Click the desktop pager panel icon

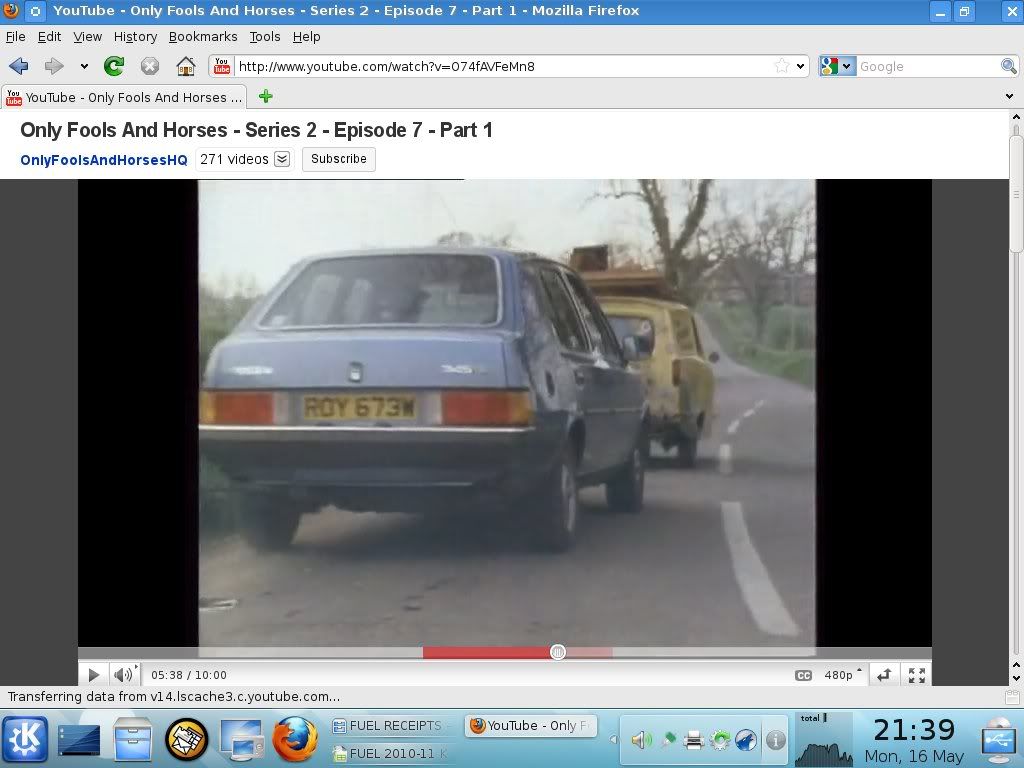point(79,740)
